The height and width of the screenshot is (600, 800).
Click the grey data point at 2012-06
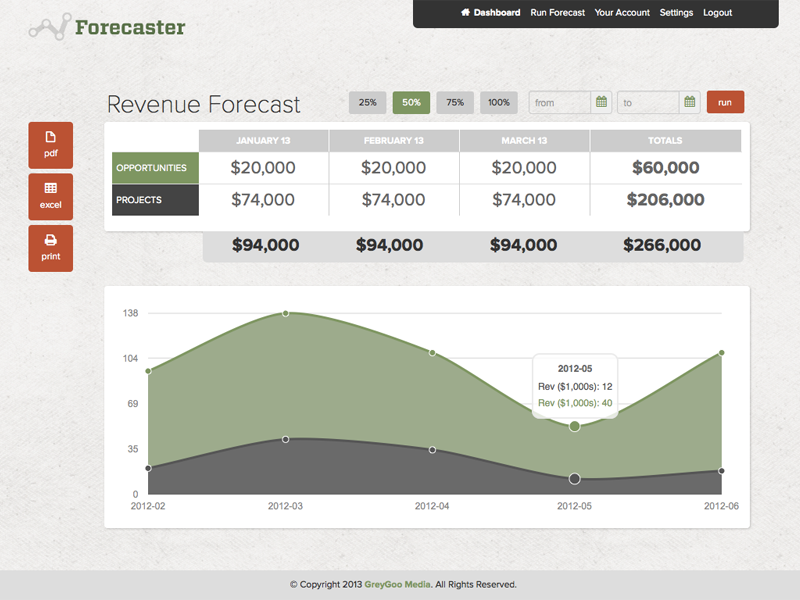point(721,471)
